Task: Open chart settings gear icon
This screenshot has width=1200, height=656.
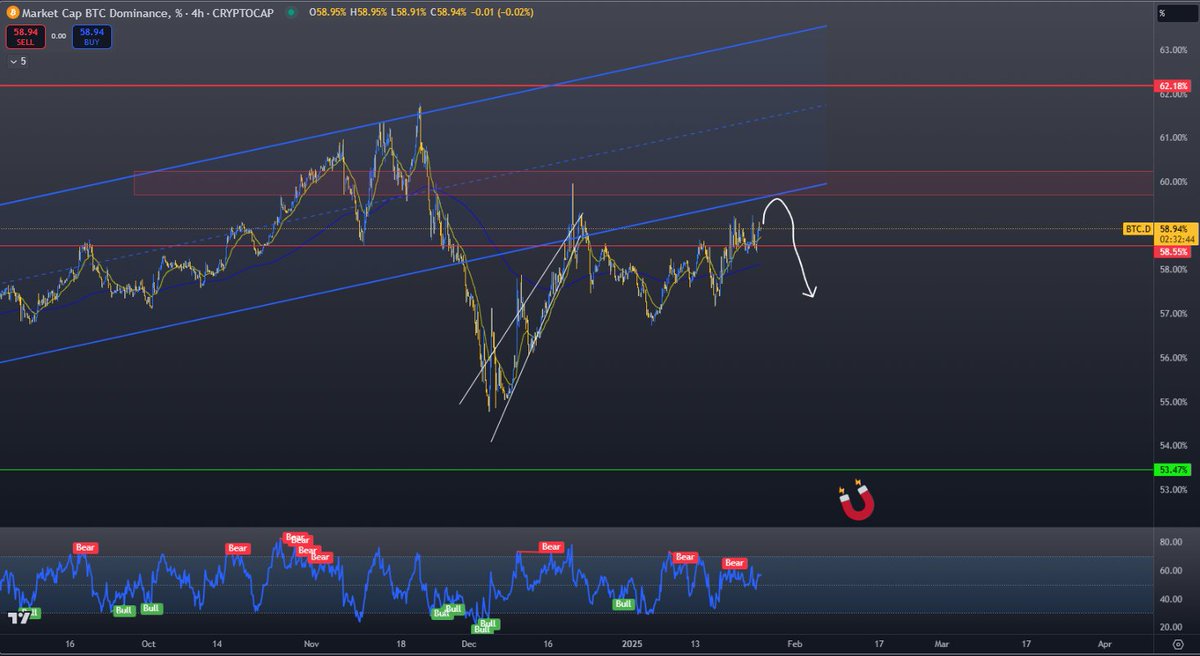Action: tap(1177, 645)
